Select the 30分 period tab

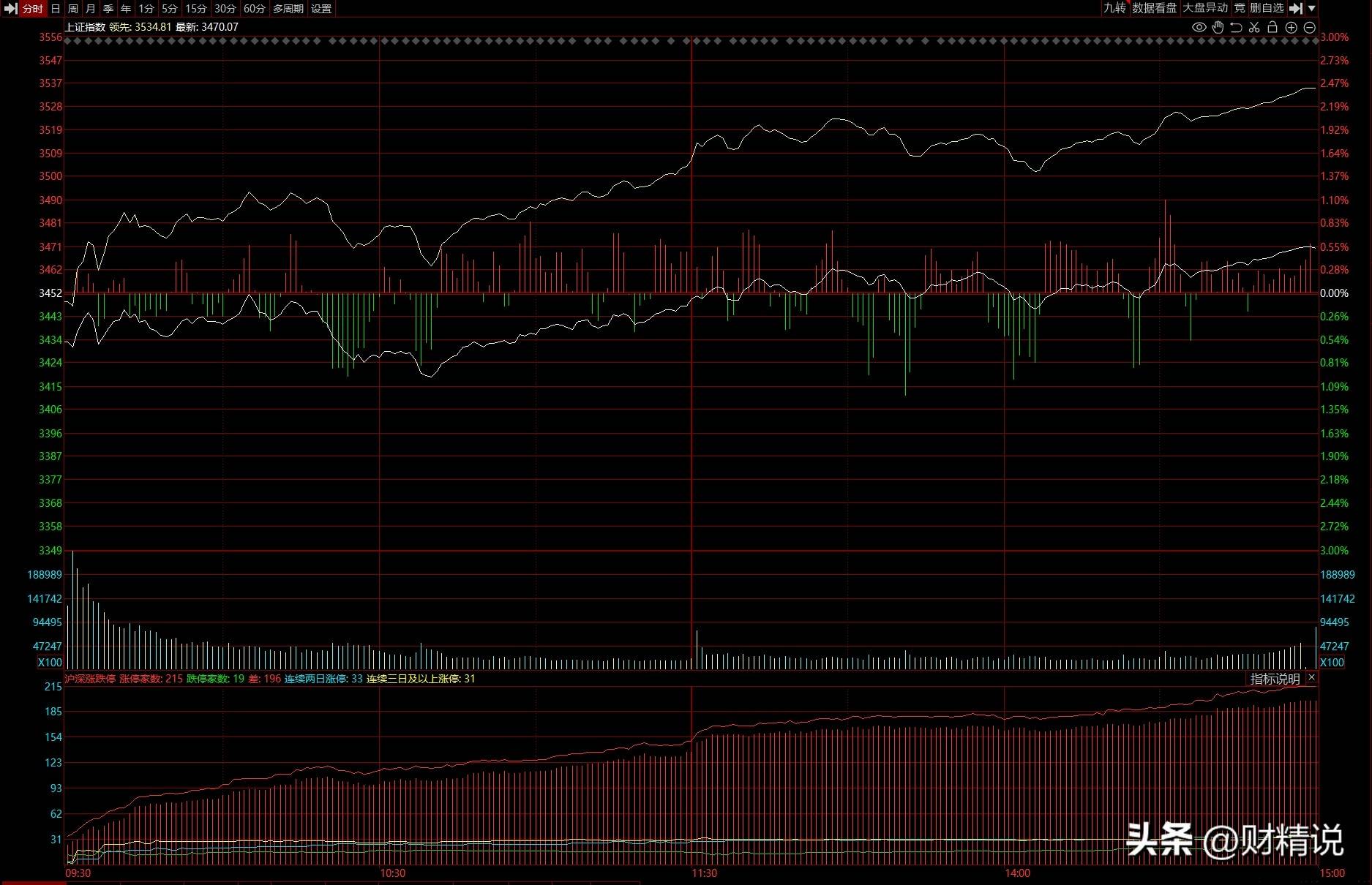click(225, 9)
